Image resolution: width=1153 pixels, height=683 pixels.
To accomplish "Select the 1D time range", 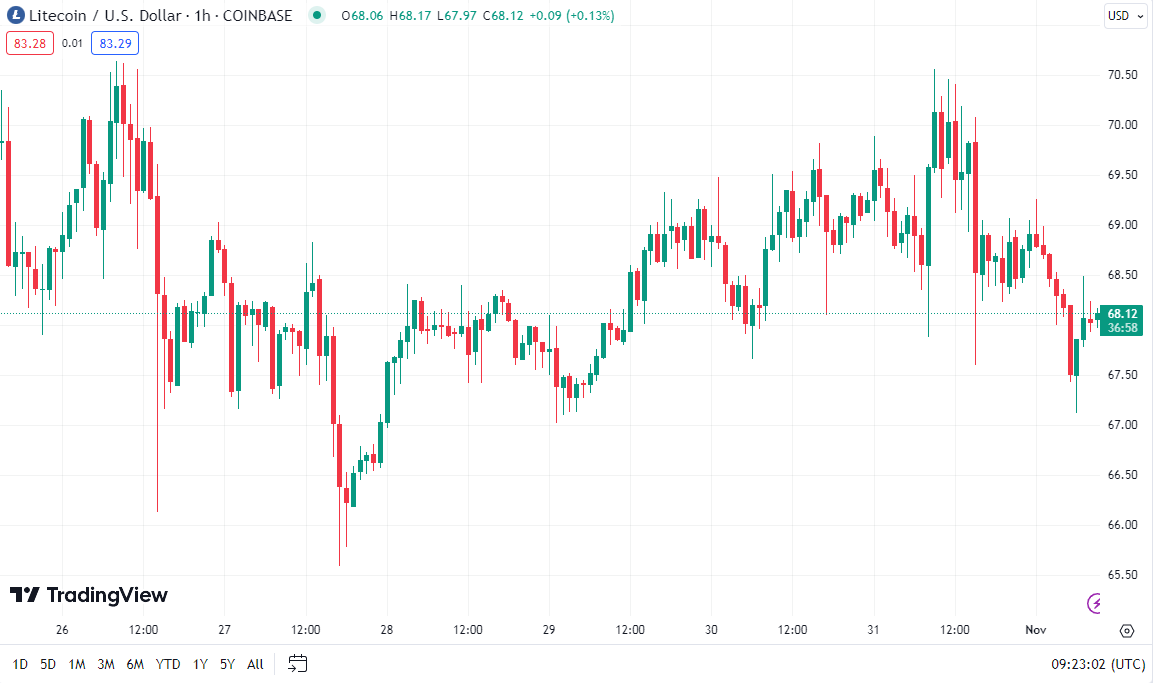I will pos(20,664).
